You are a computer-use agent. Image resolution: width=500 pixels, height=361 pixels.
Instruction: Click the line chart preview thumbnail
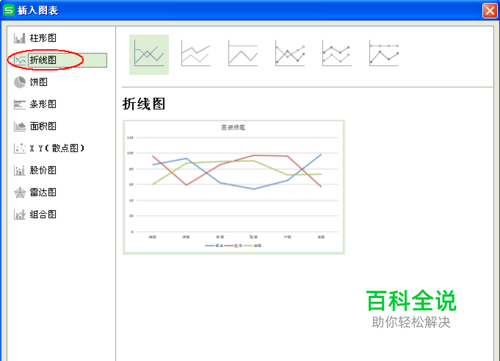tap(234, 187)
